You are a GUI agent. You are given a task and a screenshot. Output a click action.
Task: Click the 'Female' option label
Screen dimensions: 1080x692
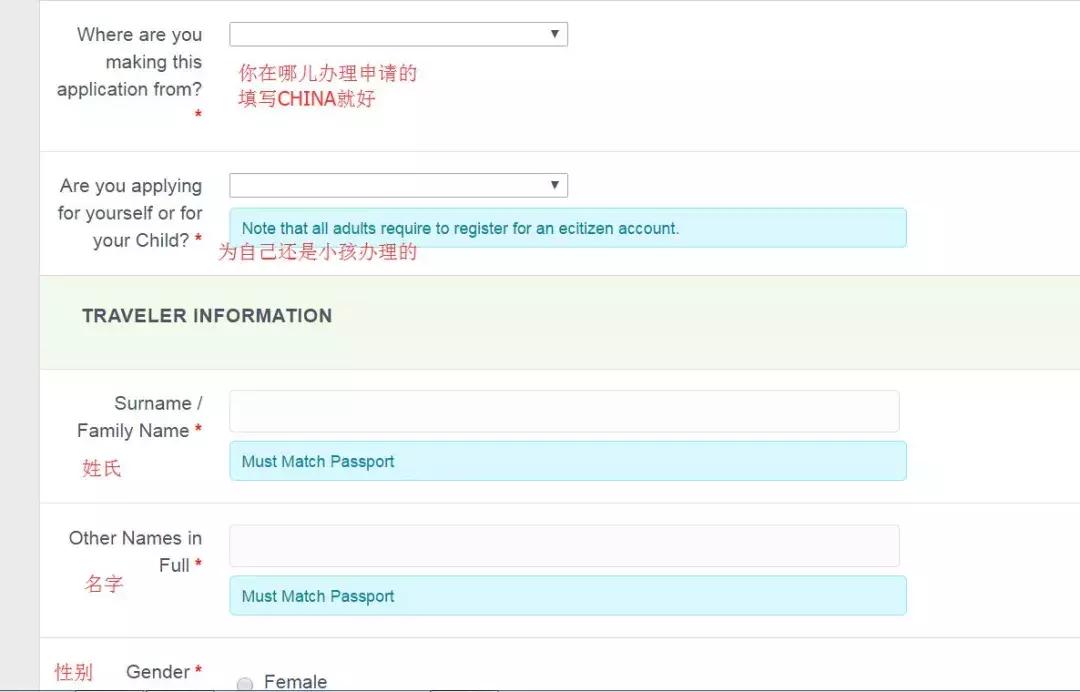point(295,682)
